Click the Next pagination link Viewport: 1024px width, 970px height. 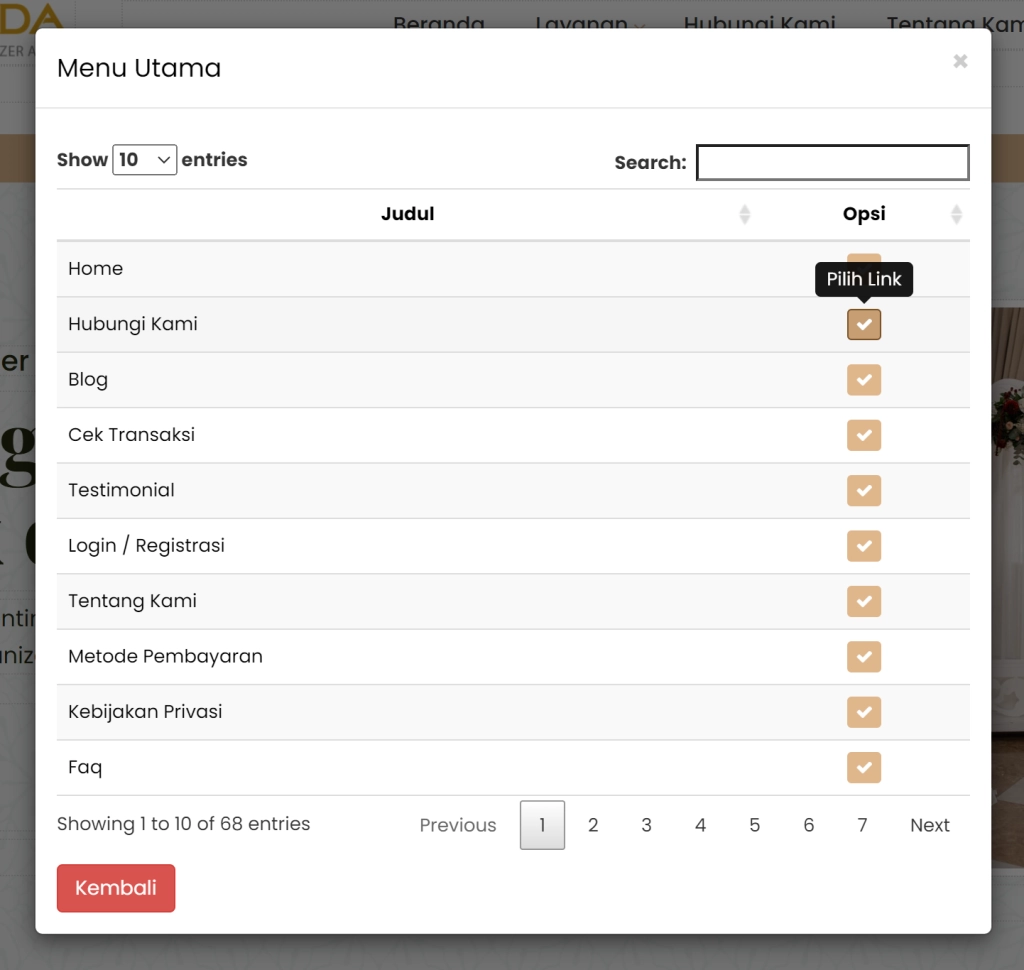(929, 825)
